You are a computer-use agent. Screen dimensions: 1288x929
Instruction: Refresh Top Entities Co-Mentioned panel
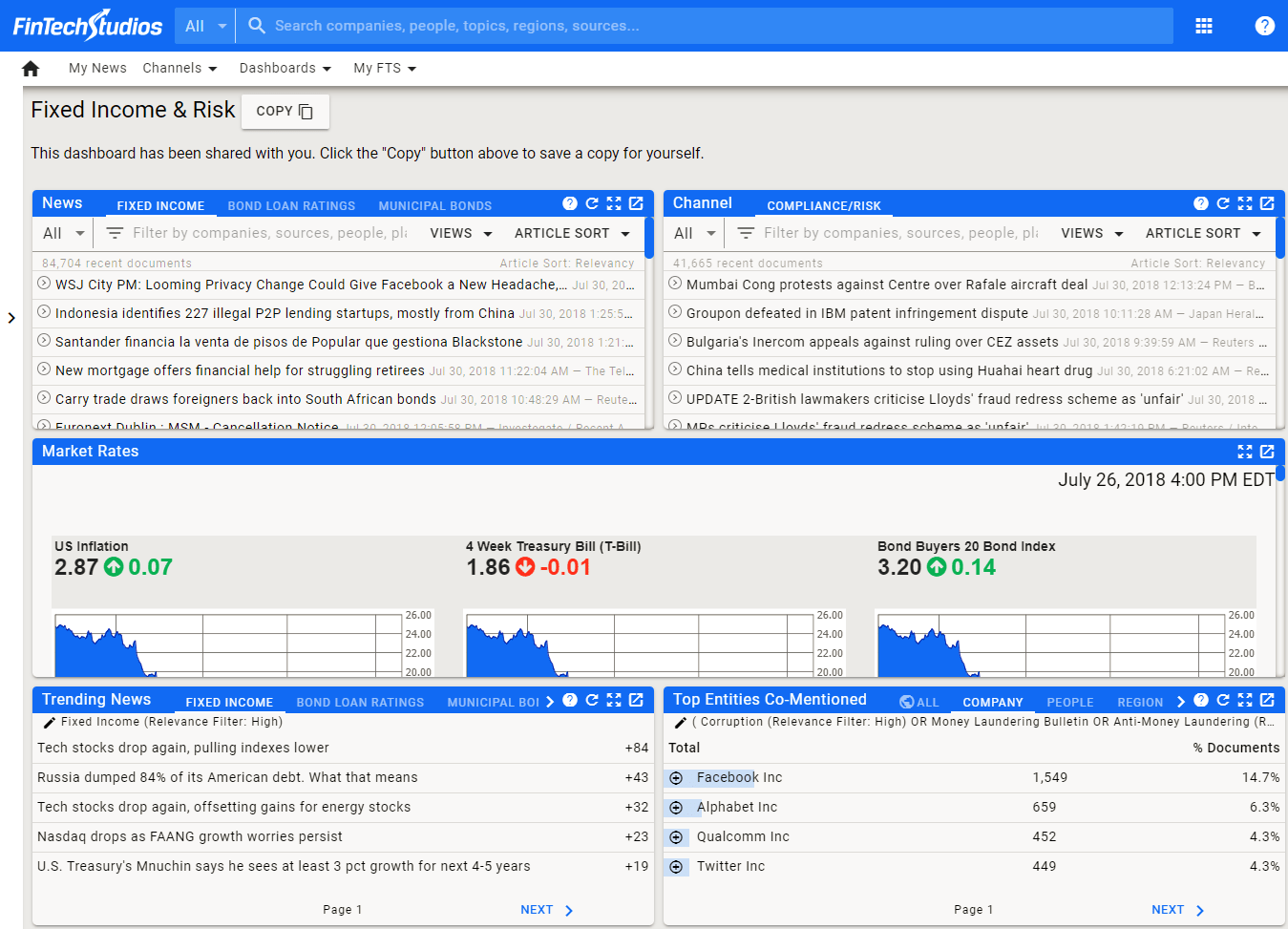click(1223, 700)
